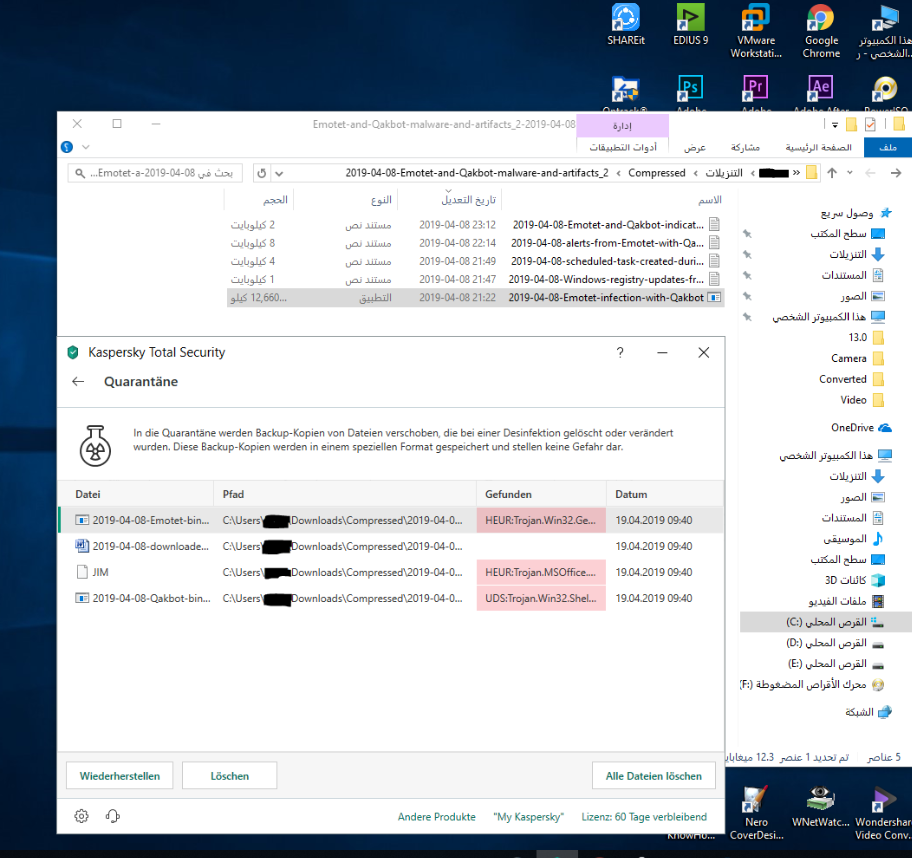Screen dimensions: 912x858
Task: Select 2019-04-08-Emotet-bin quarantine row
Action: coord(391,520)
